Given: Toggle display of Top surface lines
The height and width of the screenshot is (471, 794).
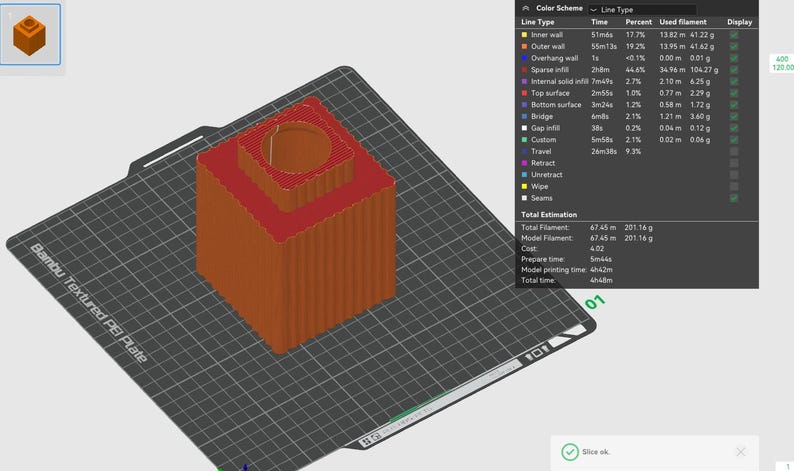Looking at the screenshot, I should pyautogui.click(x=734, y=93).
